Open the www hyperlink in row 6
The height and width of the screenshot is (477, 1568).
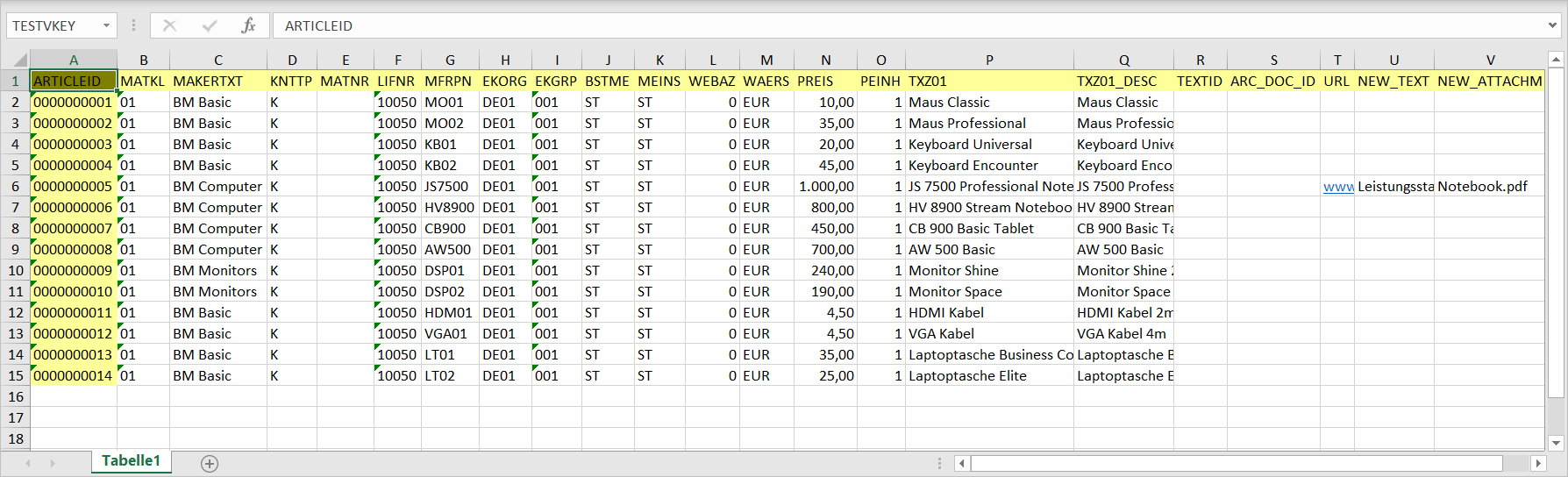(1338, 187)
